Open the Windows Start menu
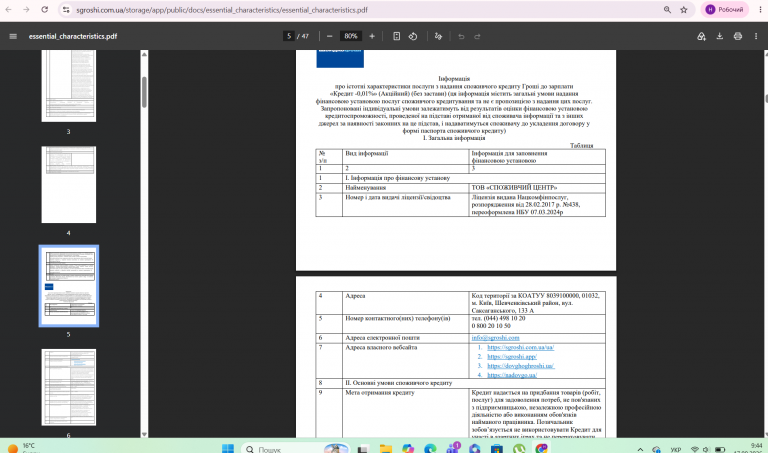768x453 pixels. coord(228,449)
